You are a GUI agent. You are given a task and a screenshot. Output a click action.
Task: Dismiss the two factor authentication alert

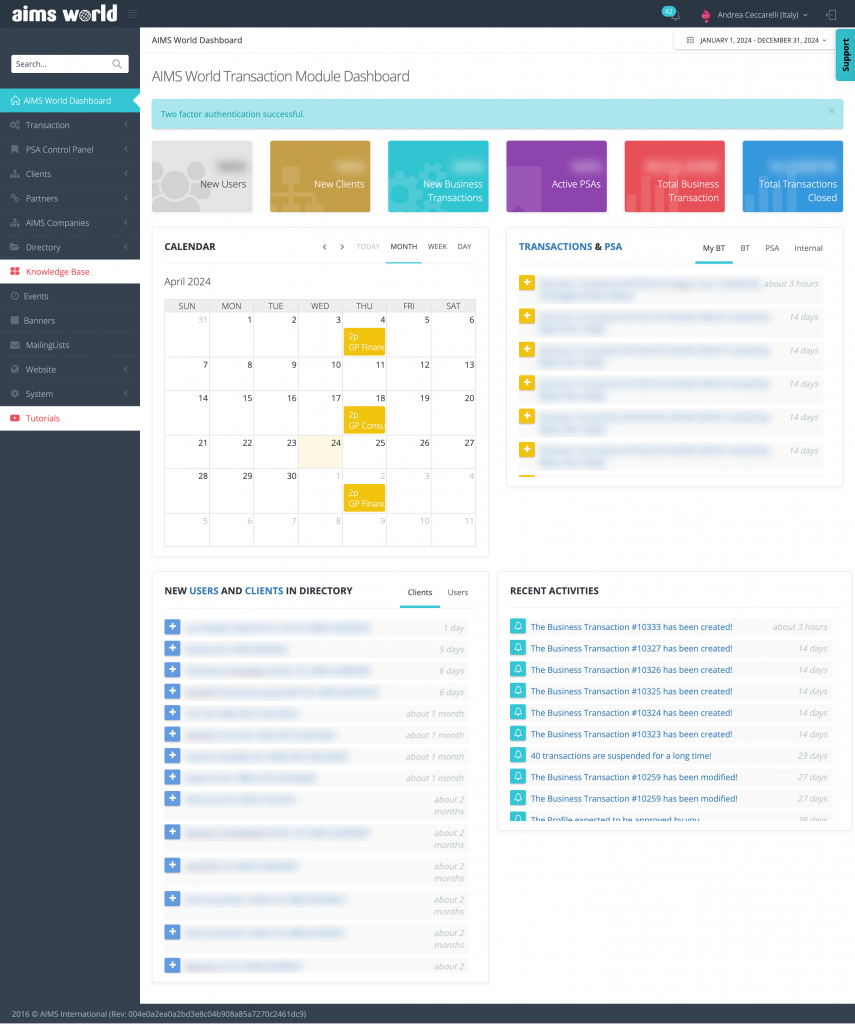tap(831, 111)
